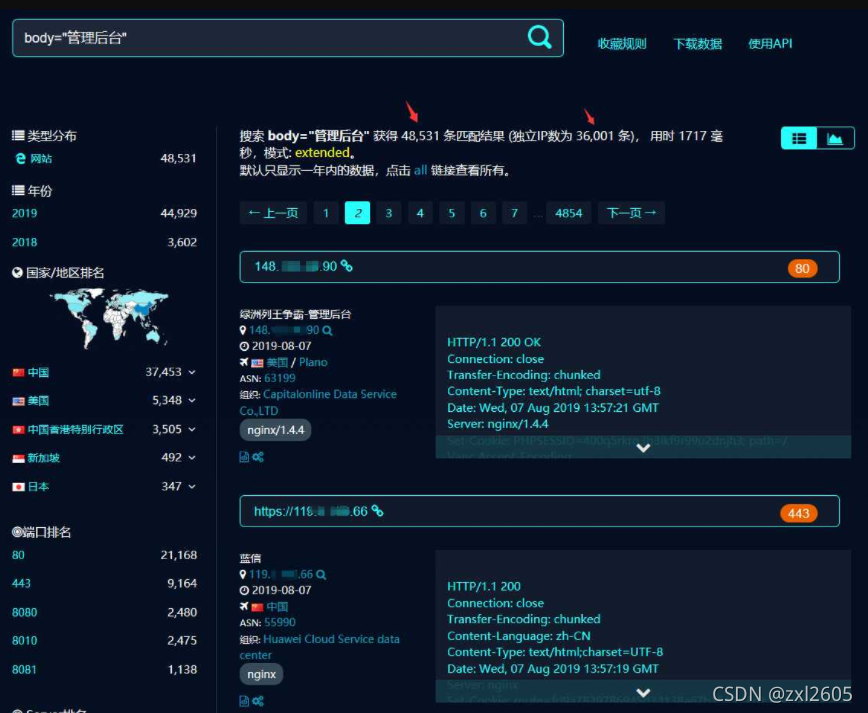The height and width of the screenshot is (713, 868).
Task: Click search icon next to 119 IP ending .66
Action: coord(321,575)
